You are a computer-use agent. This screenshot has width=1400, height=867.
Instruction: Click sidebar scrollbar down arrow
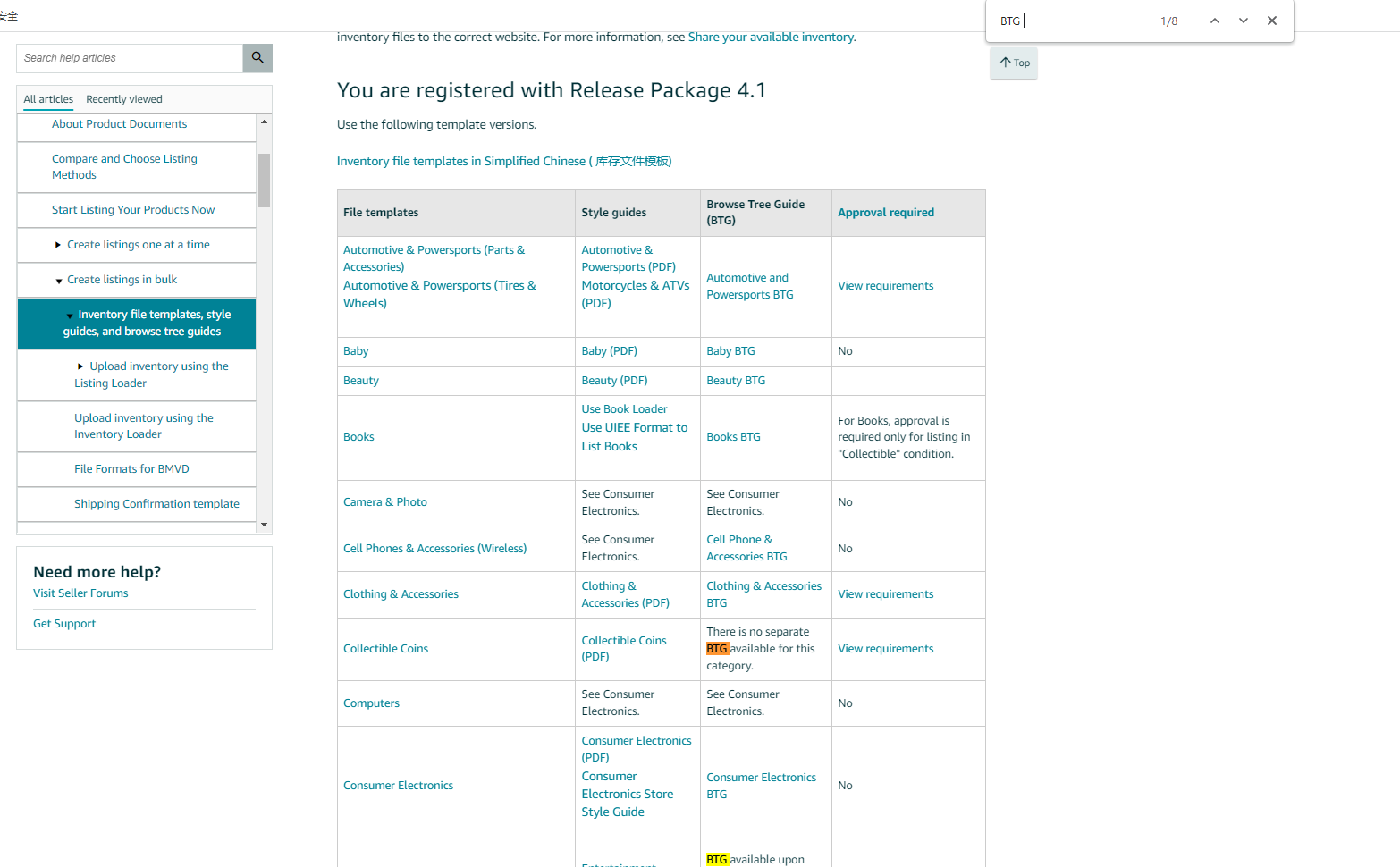pyautogui.click(x=264, y=525)
